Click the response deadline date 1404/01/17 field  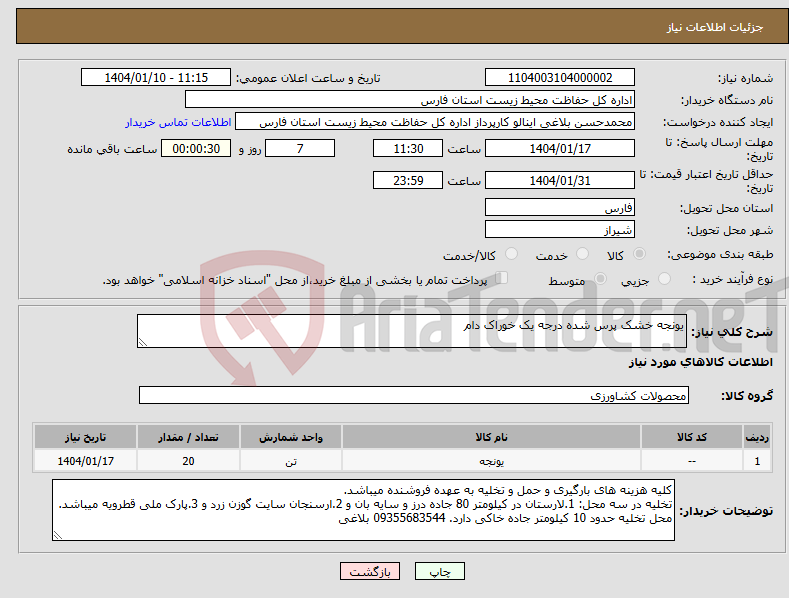[x=560, y=148]
